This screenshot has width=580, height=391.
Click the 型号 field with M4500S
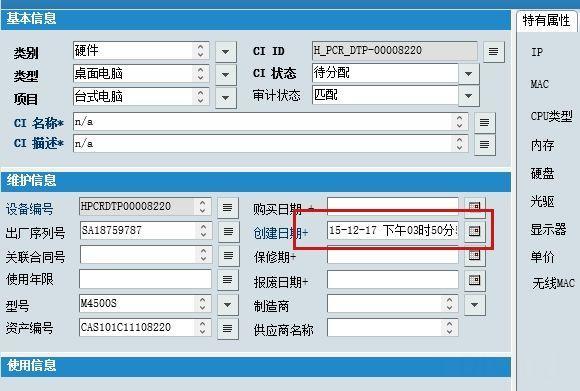(145, 304)
